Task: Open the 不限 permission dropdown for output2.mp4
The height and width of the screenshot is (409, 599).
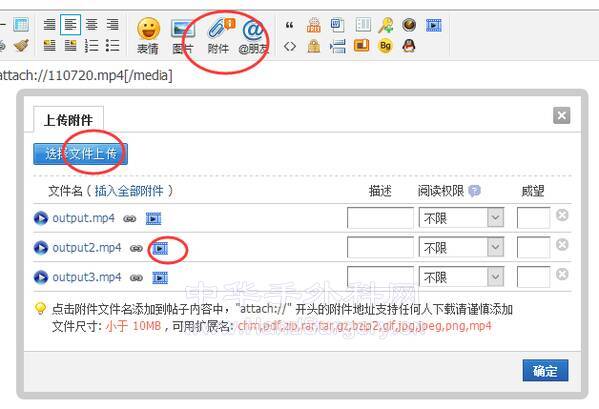Action: pos(461,247)
